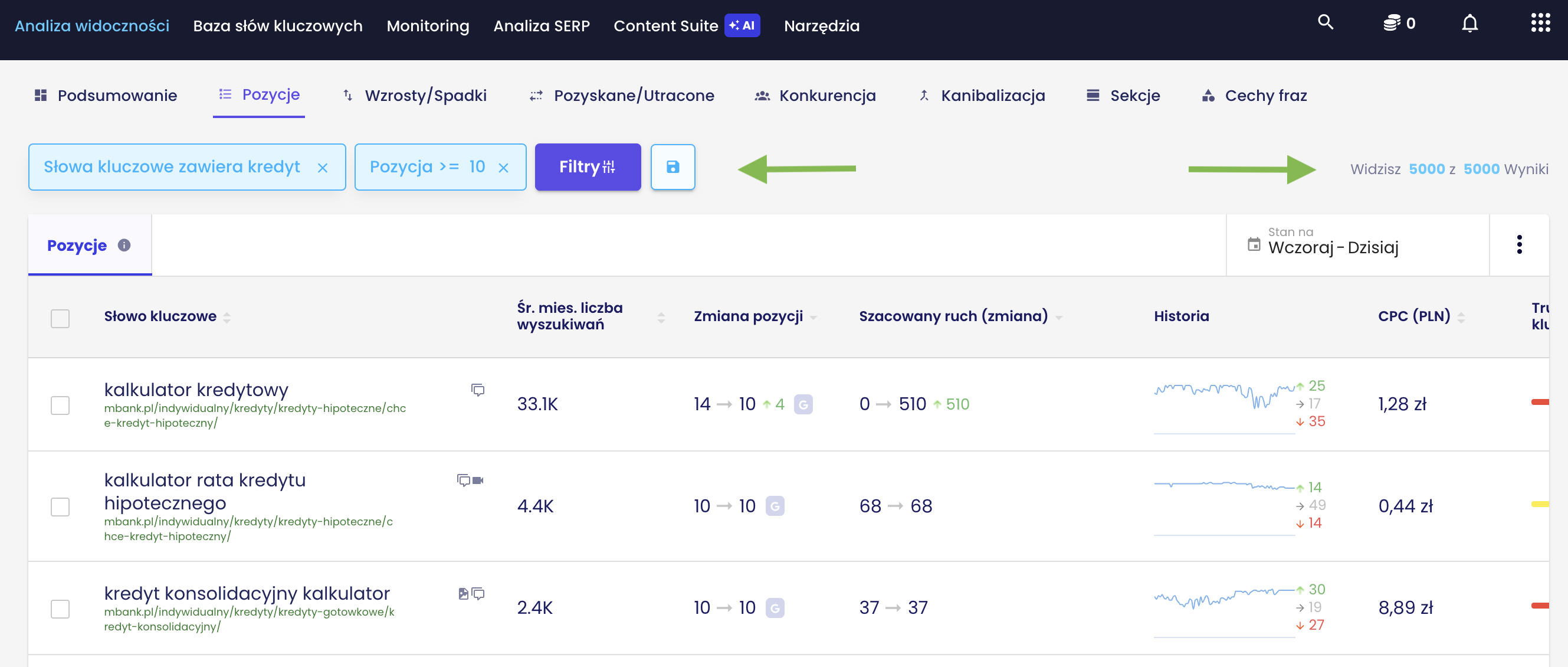The width and height of the screenshot is (1568, 667).
Task: Sort by CPC (PLN) column arrows
Action: click(1461, 318)
